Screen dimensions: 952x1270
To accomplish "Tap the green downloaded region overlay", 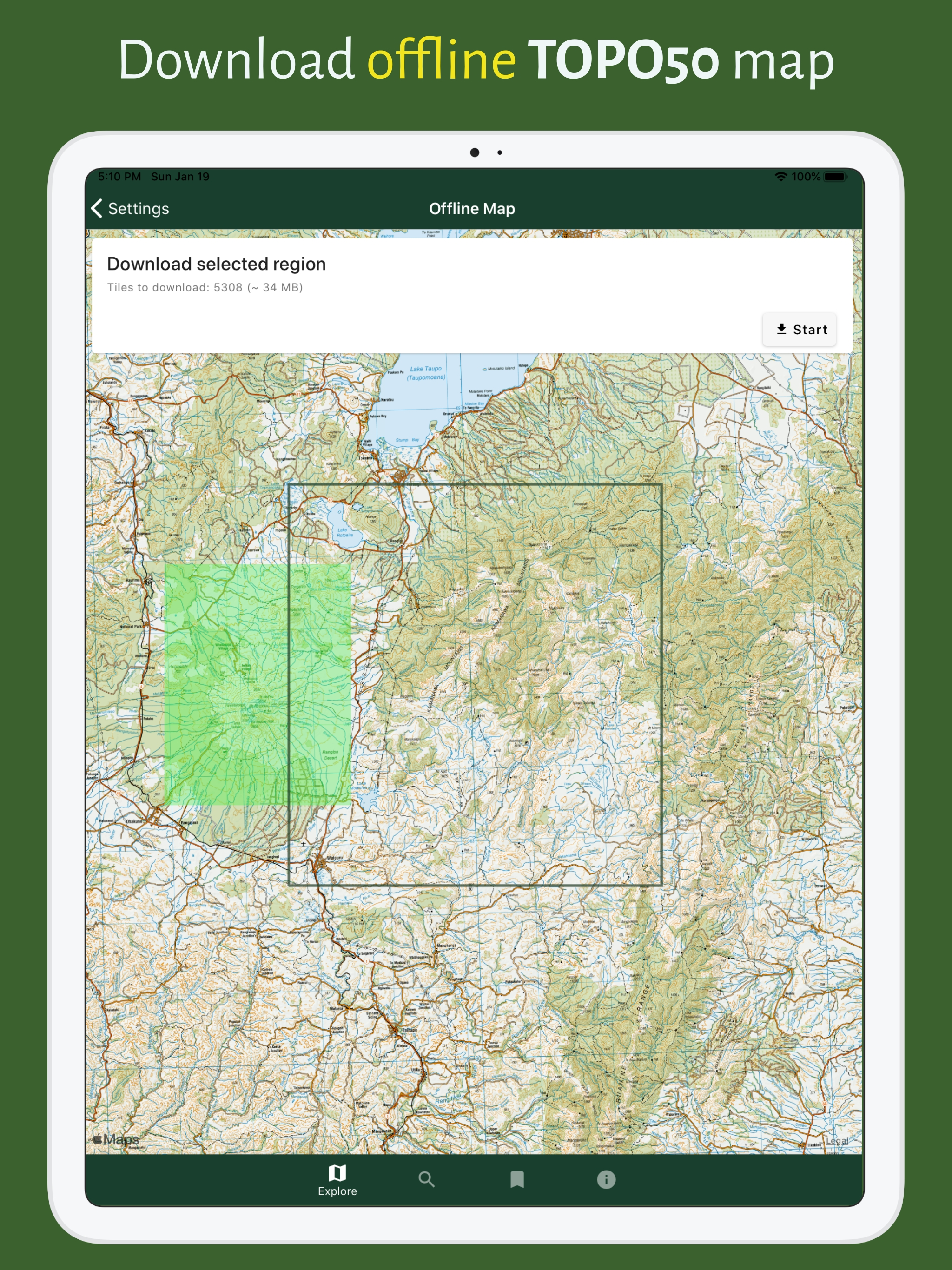I will [258, 684].
